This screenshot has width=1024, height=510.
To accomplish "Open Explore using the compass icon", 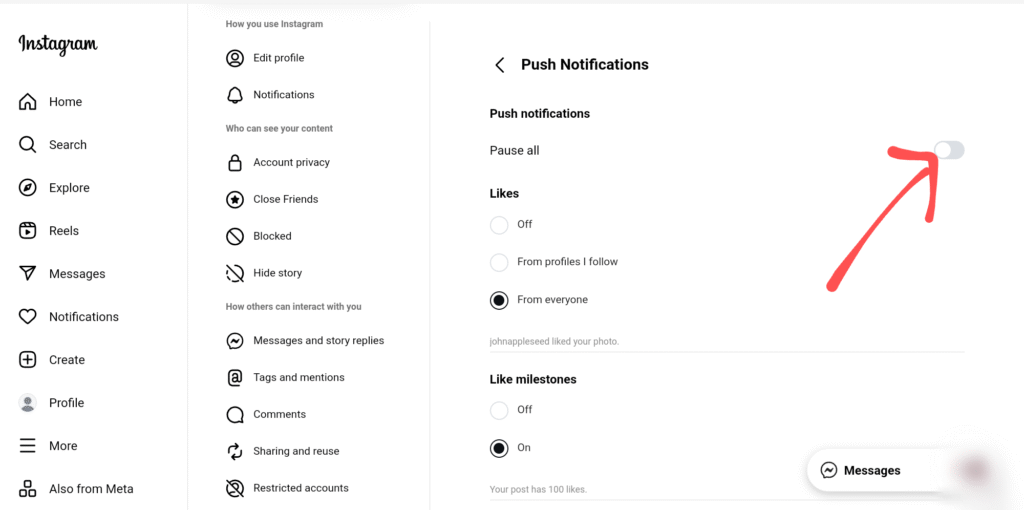I will [x=28, y=188].
